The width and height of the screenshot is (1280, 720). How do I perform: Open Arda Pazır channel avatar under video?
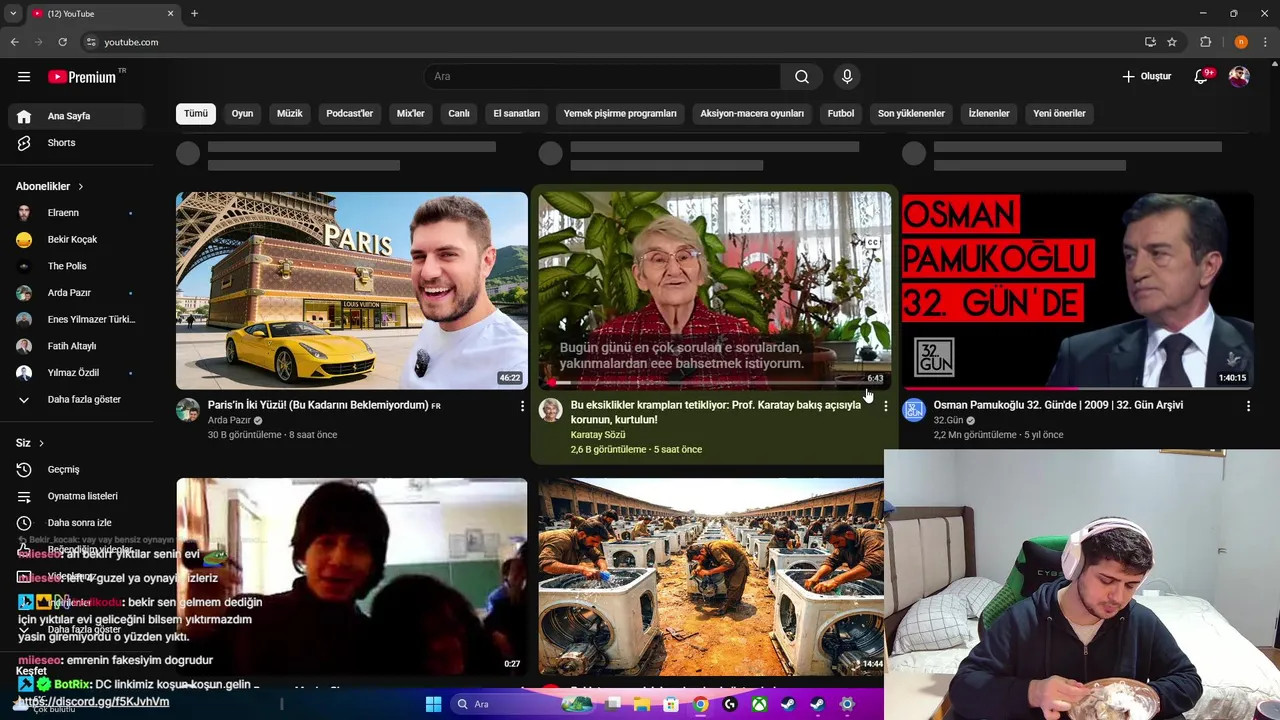(x=188, y=410)
